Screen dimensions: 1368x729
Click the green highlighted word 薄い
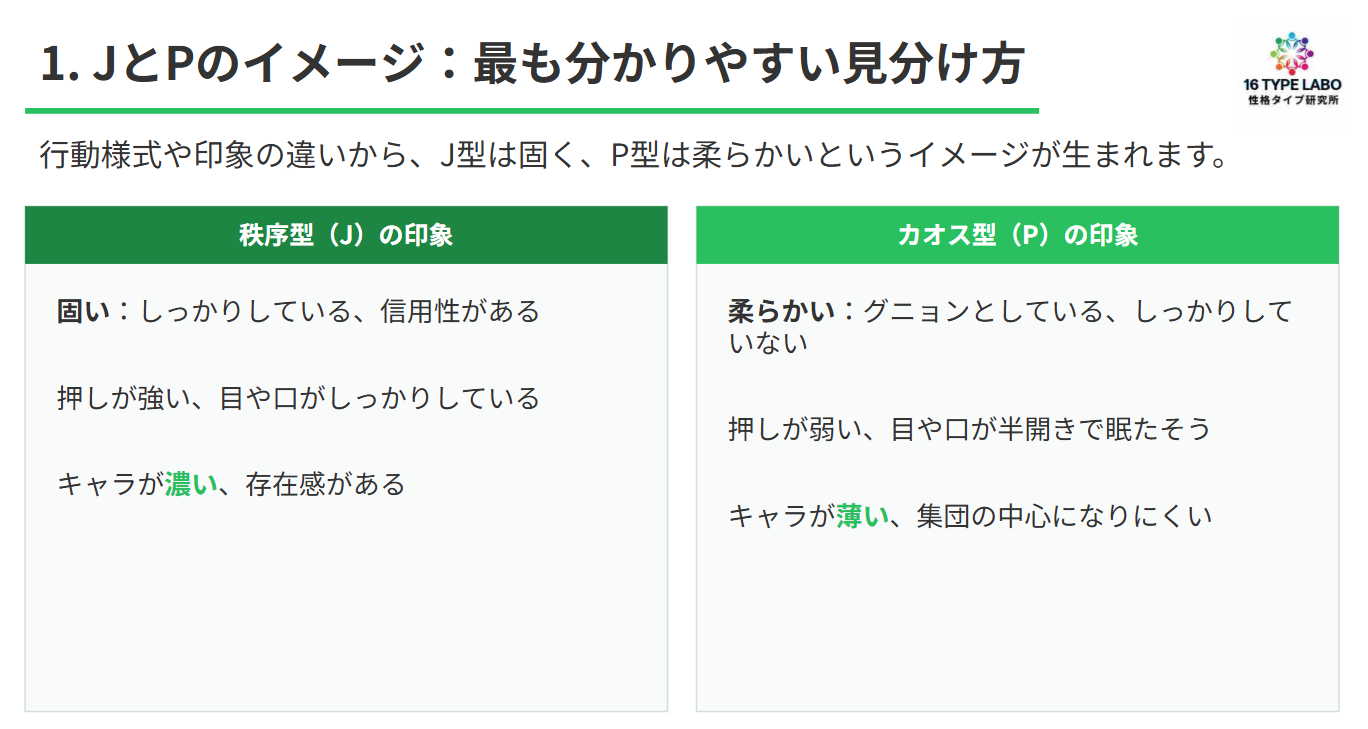pos(862,516)
